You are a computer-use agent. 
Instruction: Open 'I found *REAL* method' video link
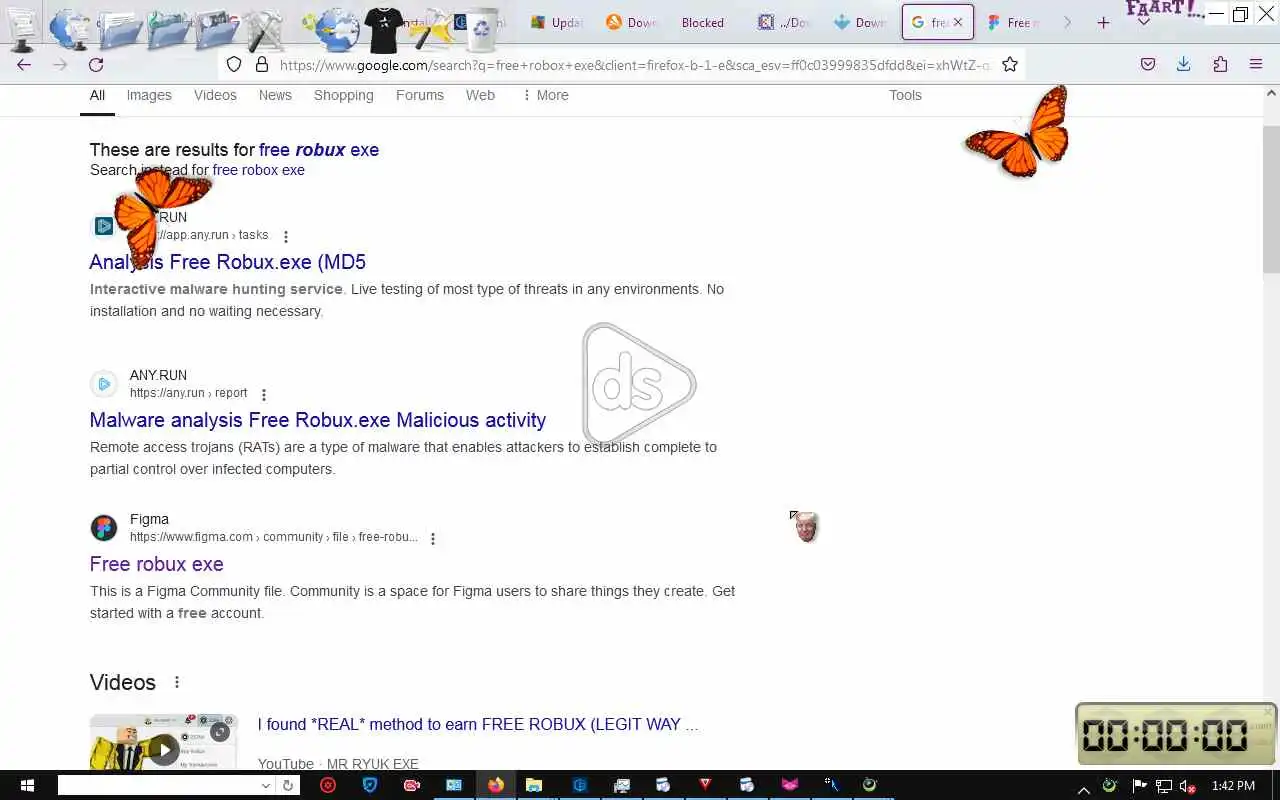[x=478, y=724]
